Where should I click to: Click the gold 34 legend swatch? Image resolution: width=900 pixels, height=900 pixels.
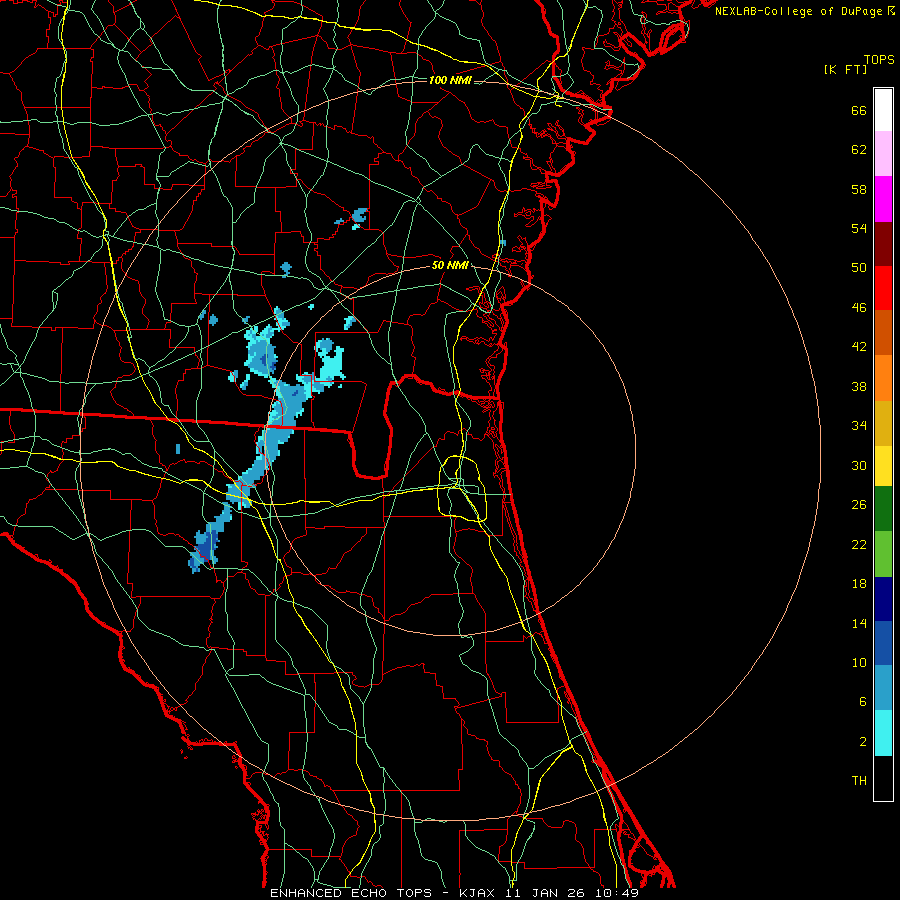point(883,423)
